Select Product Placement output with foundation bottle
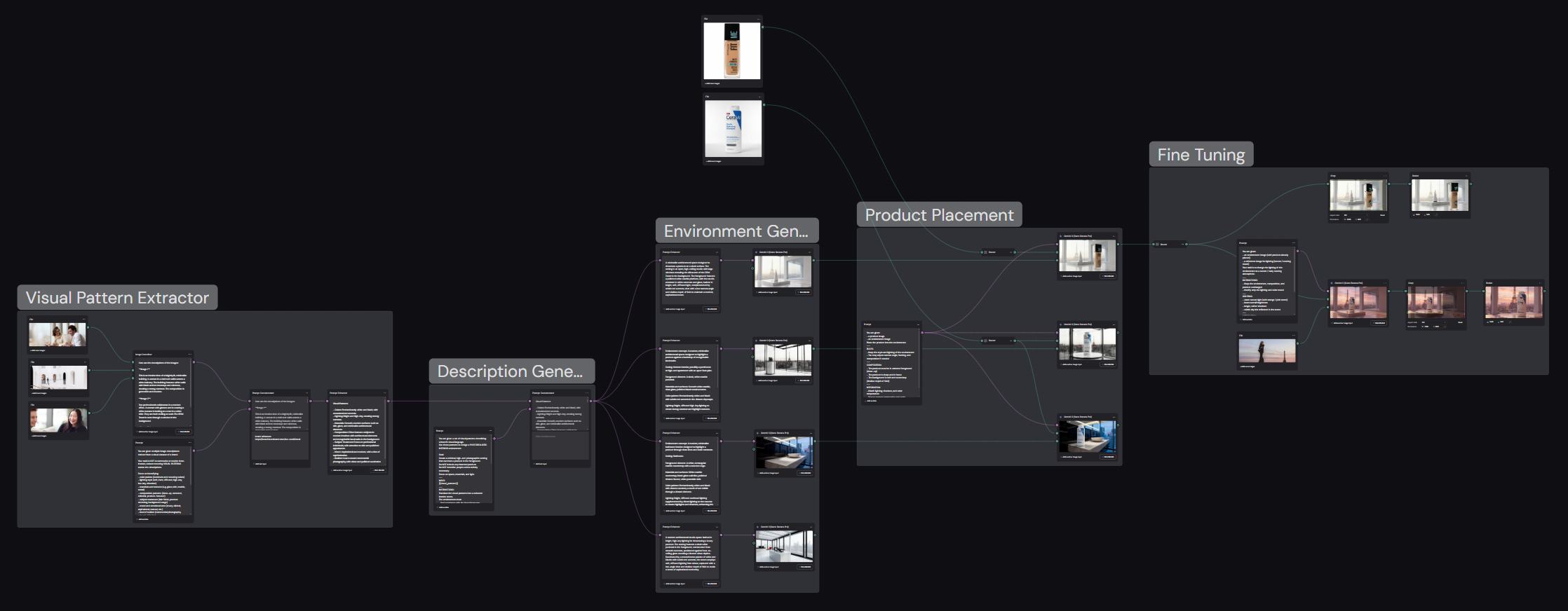1568x611 pixels. (1088, 256)
